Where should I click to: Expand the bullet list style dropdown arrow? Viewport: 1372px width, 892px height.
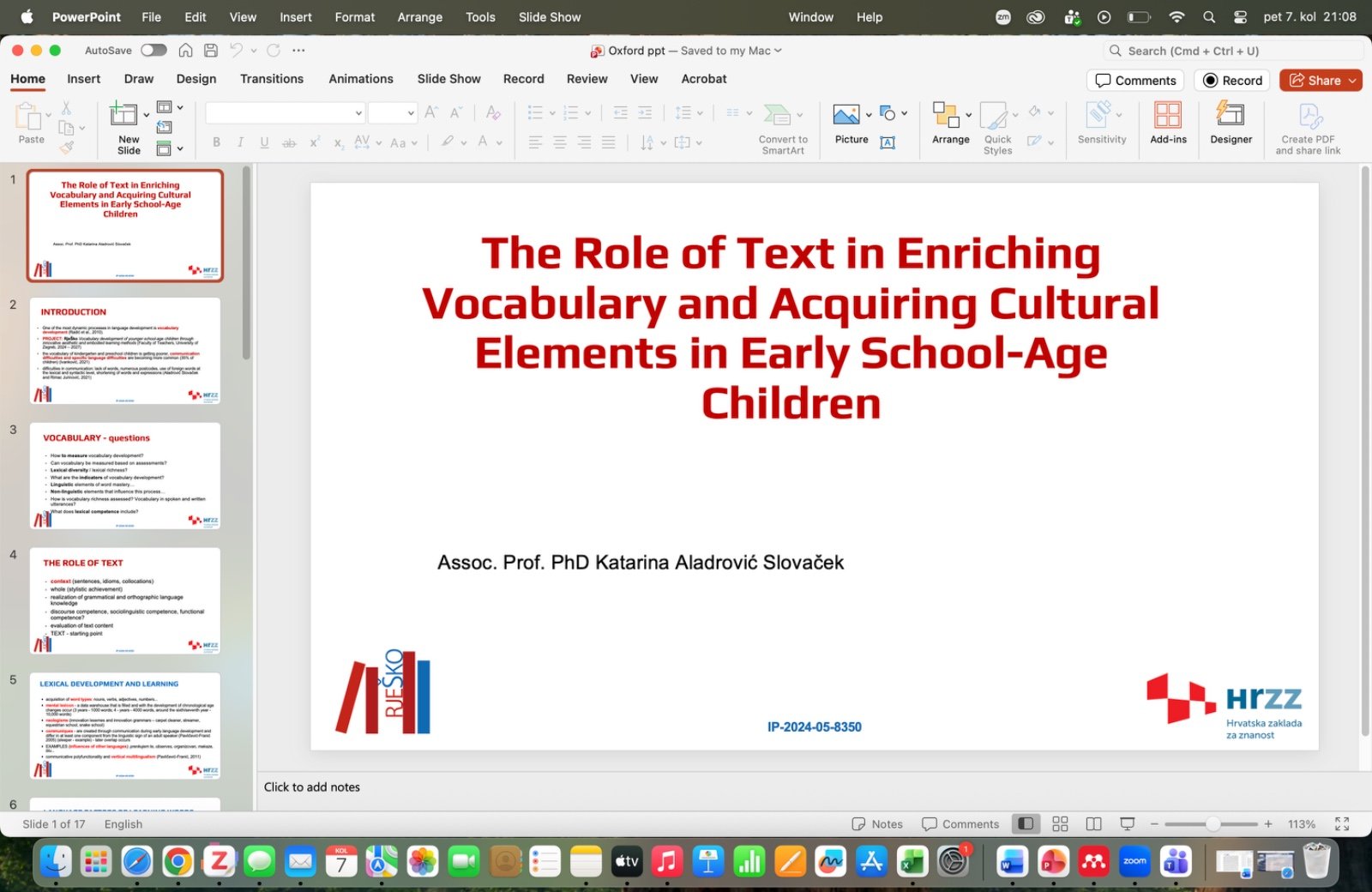(552, 113)
